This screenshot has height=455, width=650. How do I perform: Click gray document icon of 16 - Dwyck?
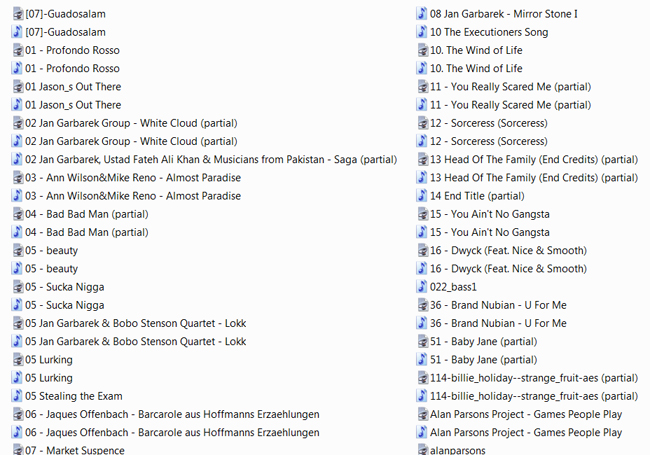point(422,251)
